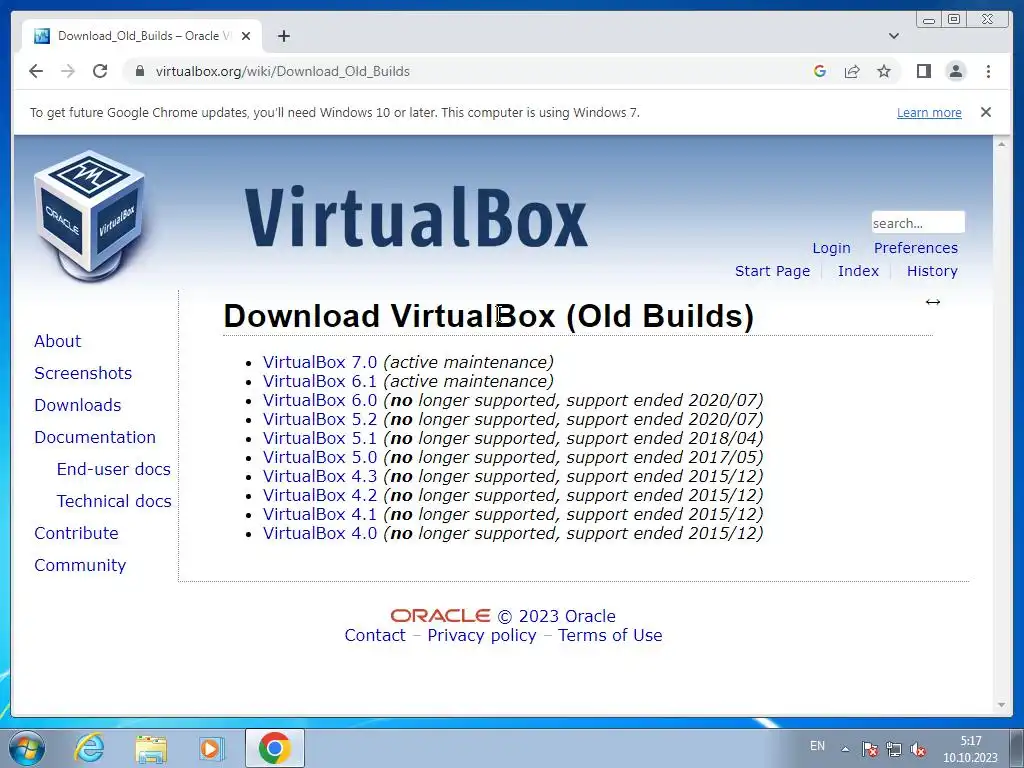Open VirtualBox 6.0 old builds
The image size is (1024, 768).
(320, 400)
